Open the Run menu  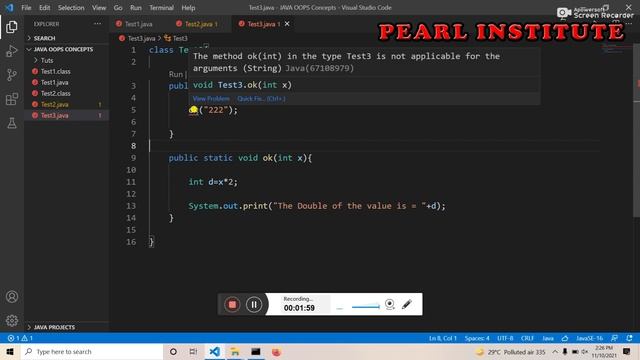(136, 7)
